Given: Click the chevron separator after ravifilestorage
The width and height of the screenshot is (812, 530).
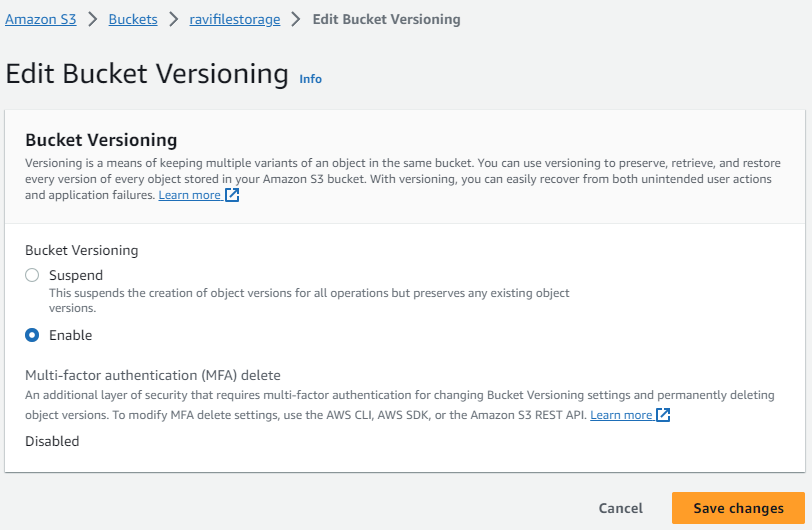Looking at the screenshot, I should pyautogui.click(x=296, y=19).
